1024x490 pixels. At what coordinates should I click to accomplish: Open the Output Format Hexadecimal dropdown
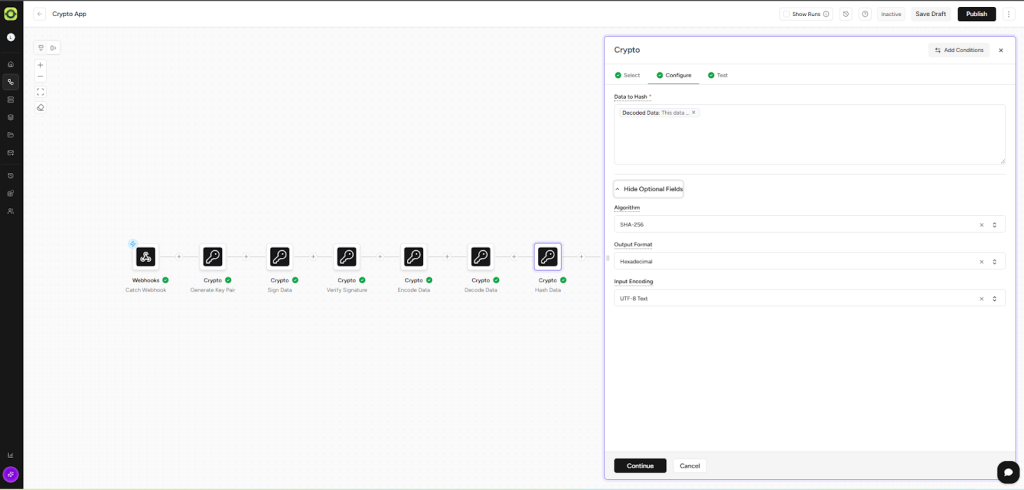(800, 262)
